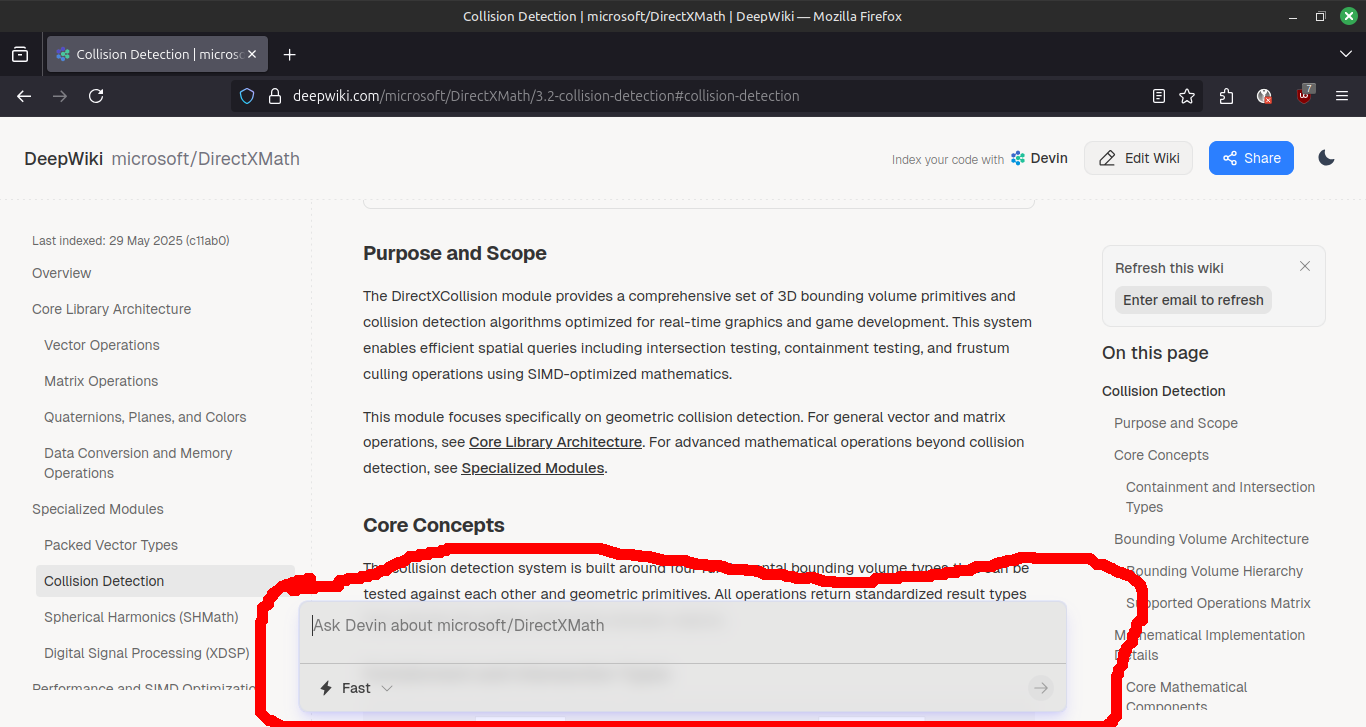Focus the Ask Devin input field
1366x727 pixels.
[x=680, y=627]
